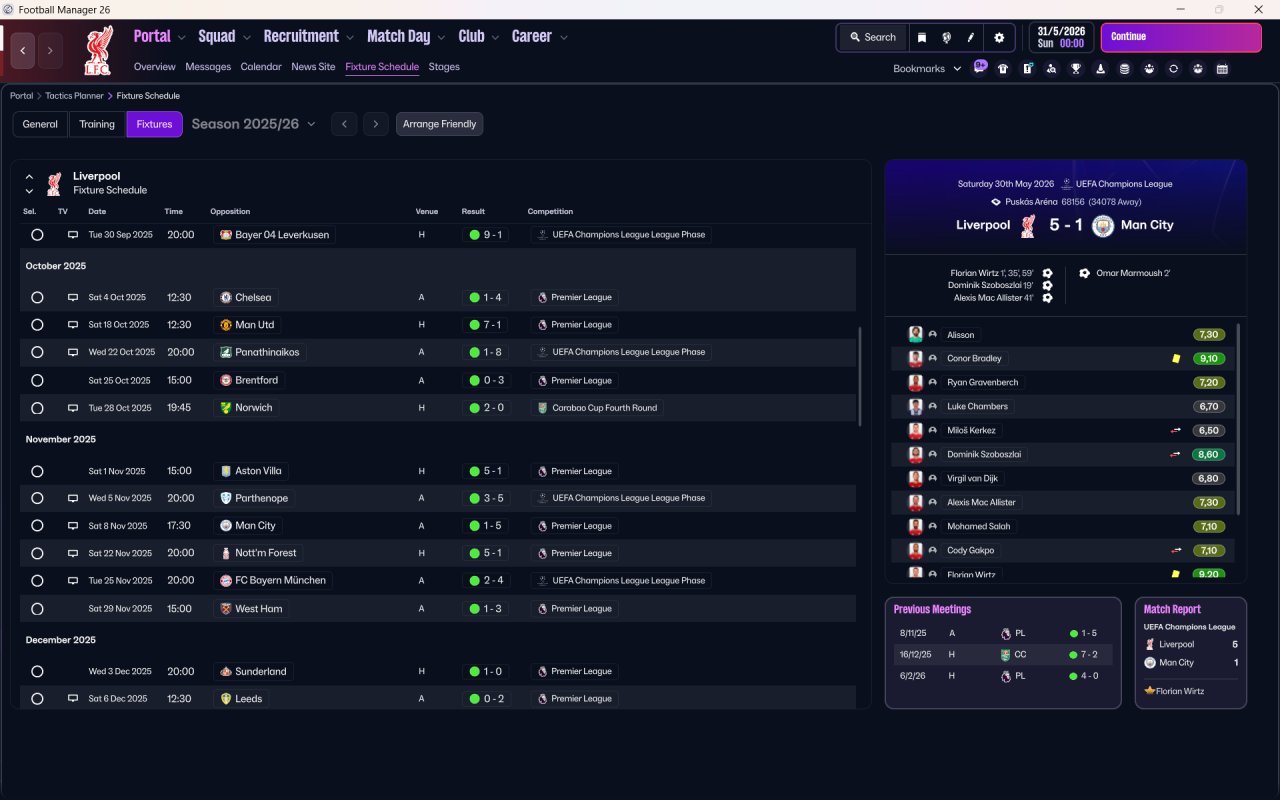Screen dimensions: 1280x800
Task: Open the Bookmarks dropdown
Action: click(927, 69)
